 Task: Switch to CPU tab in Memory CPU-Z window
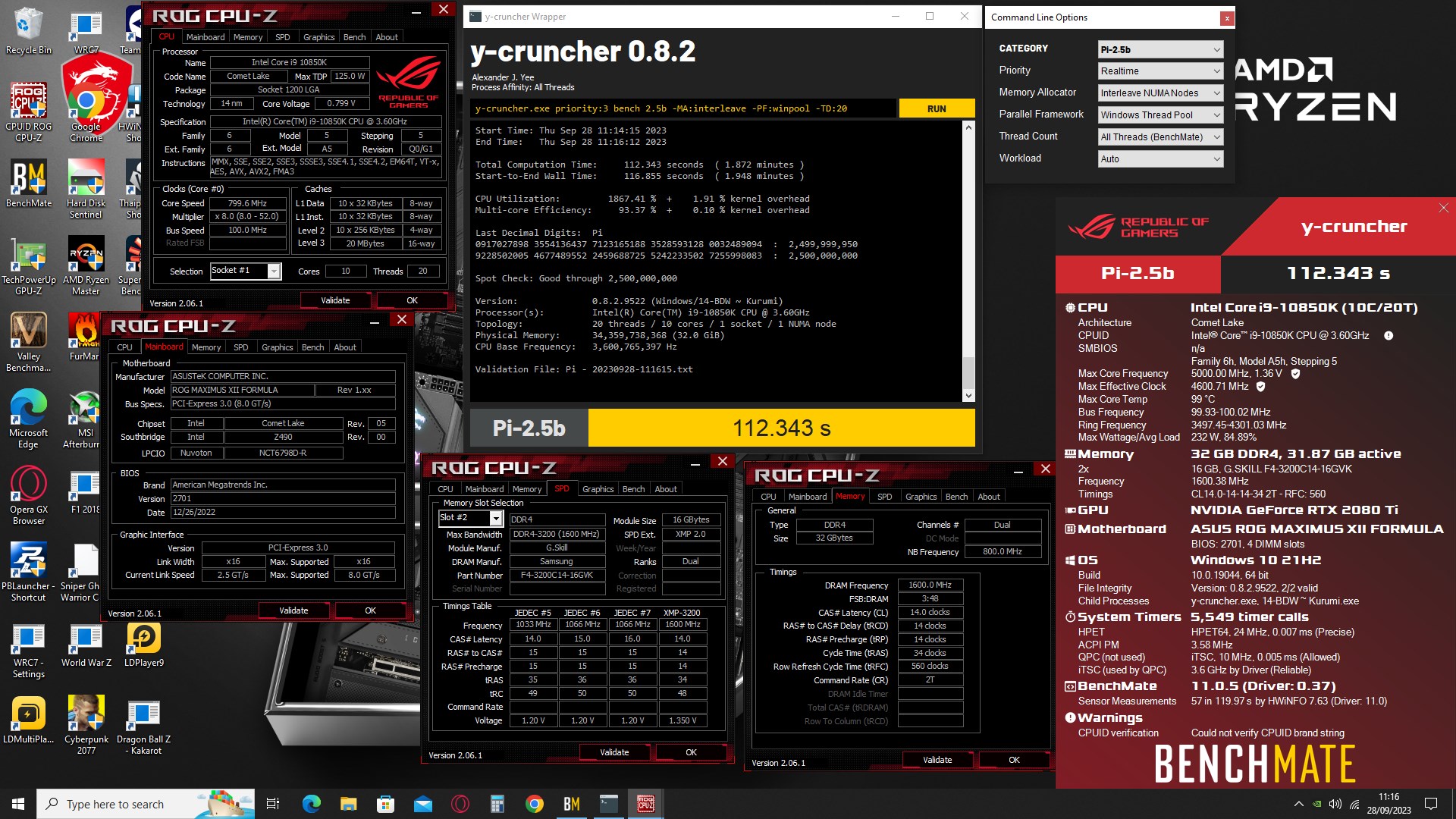coord(768,497)
